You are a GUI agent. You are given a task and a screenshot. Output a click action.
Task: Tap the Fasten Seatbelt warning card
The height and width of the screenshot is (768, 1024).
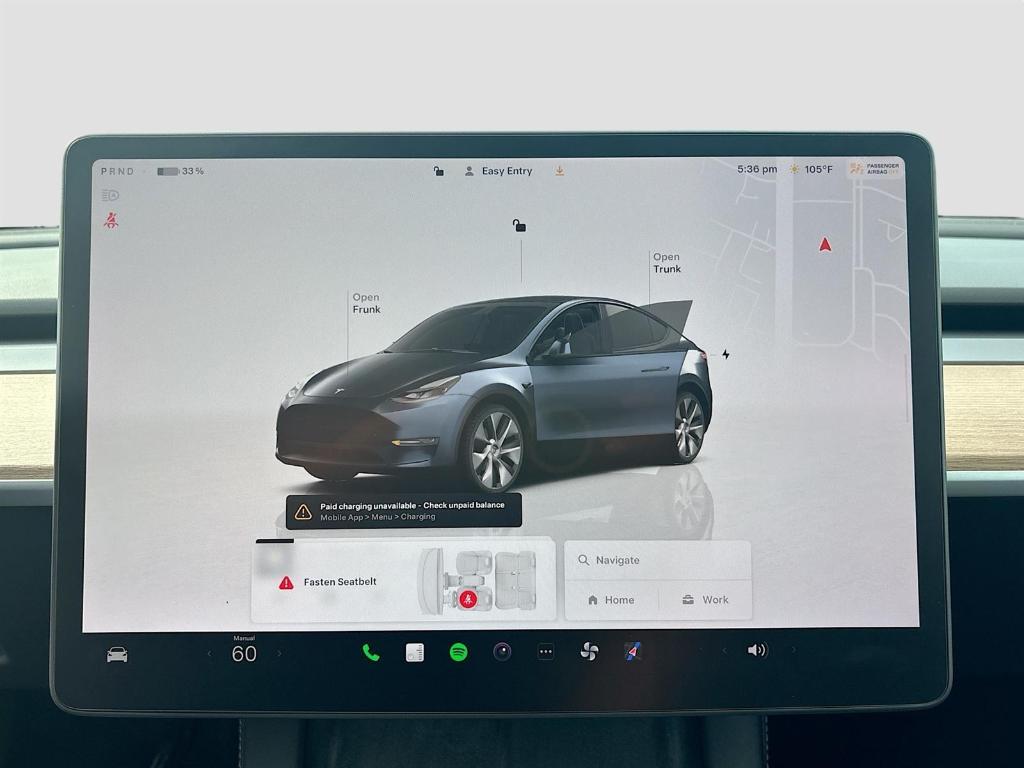pos(403,581)
